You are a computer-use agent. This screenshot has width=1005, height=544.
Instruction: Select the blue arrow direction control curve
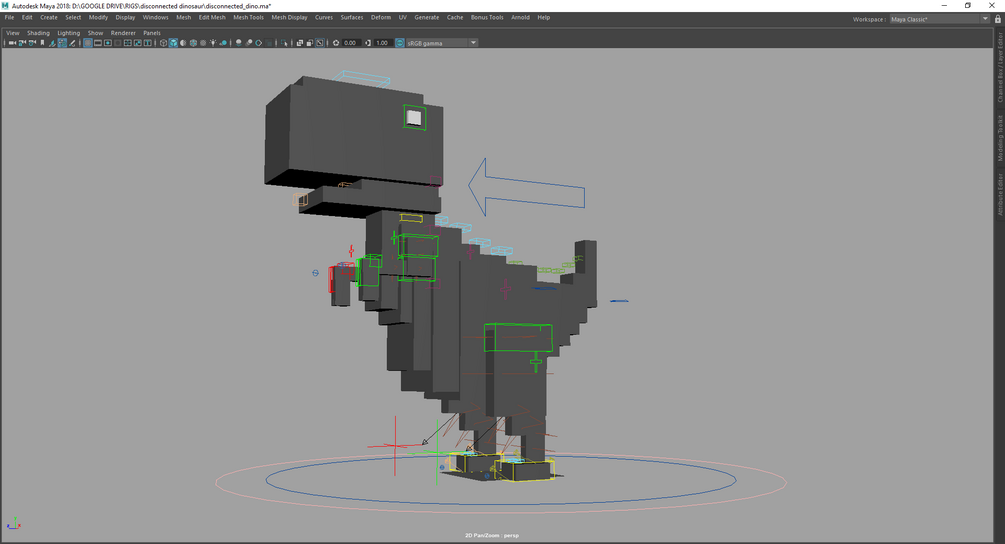pos(526,186)
